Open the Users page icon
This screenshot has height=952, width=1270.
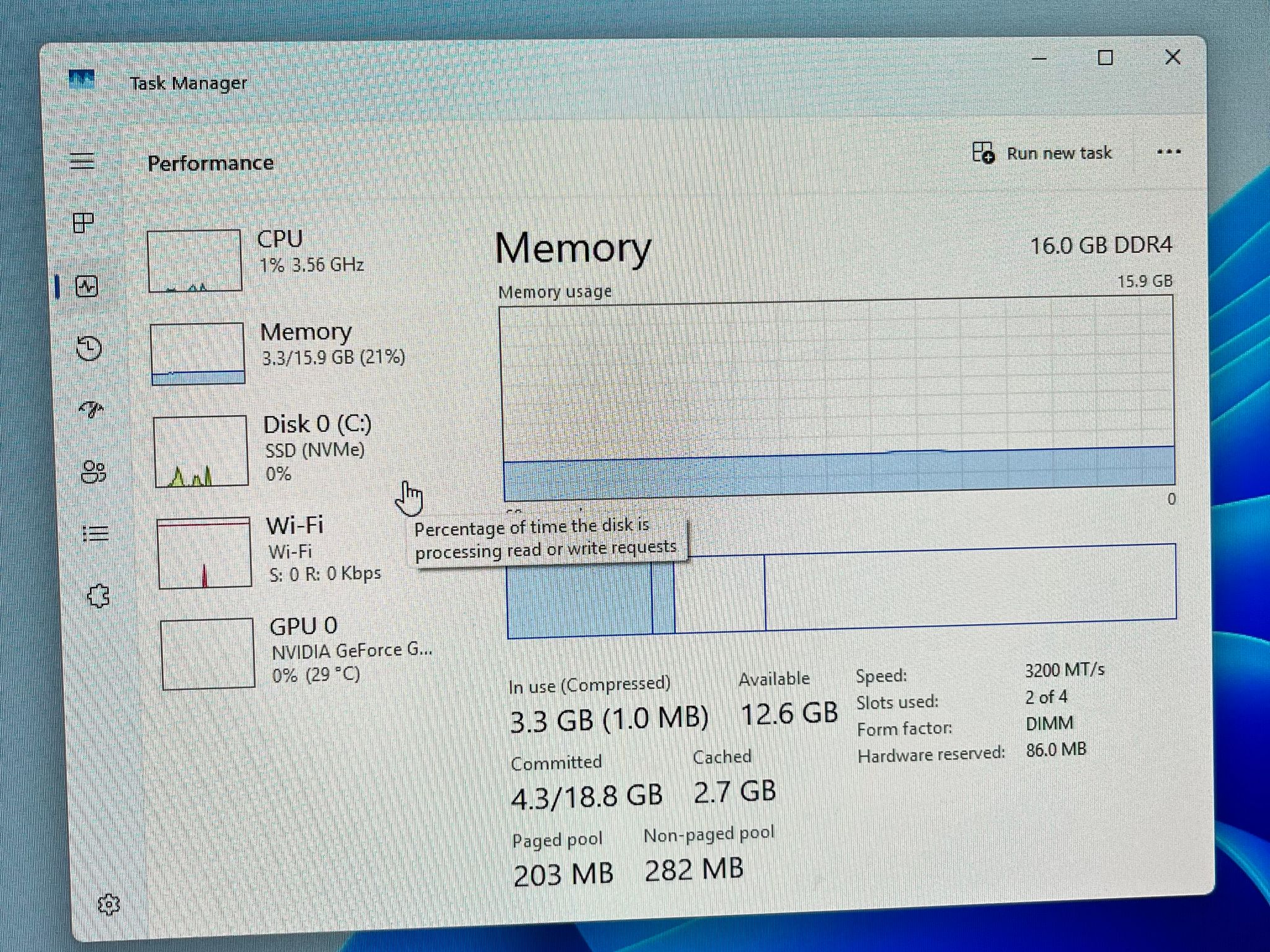94,472
